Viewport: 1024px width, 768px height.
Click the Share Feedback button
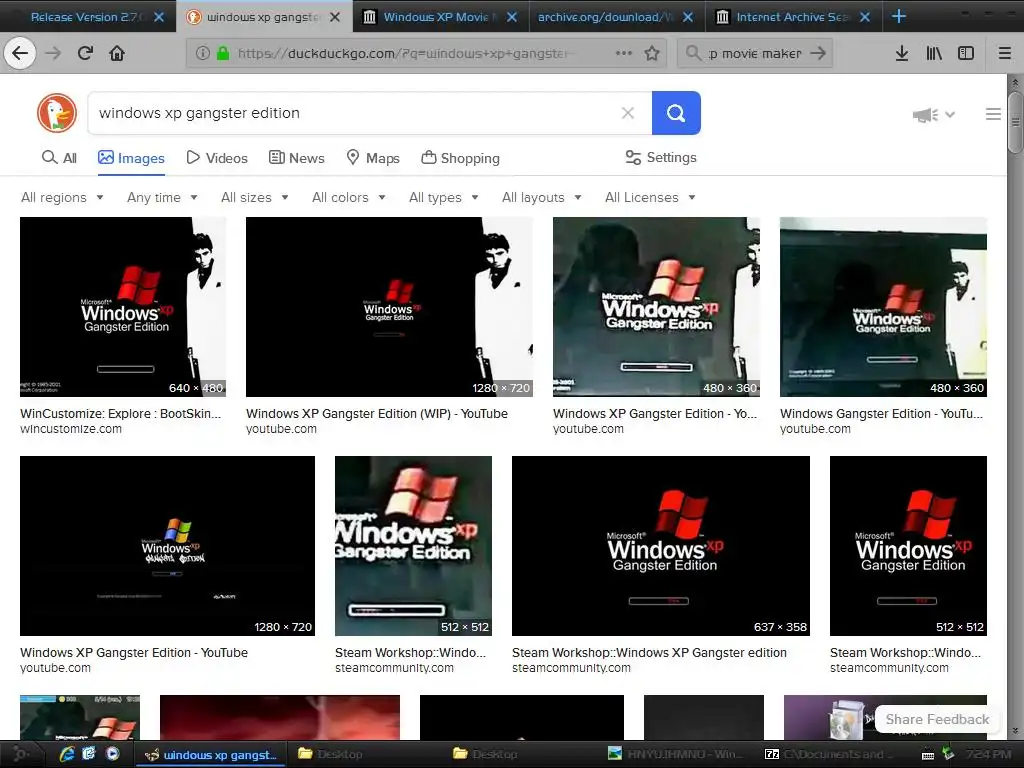937,719
